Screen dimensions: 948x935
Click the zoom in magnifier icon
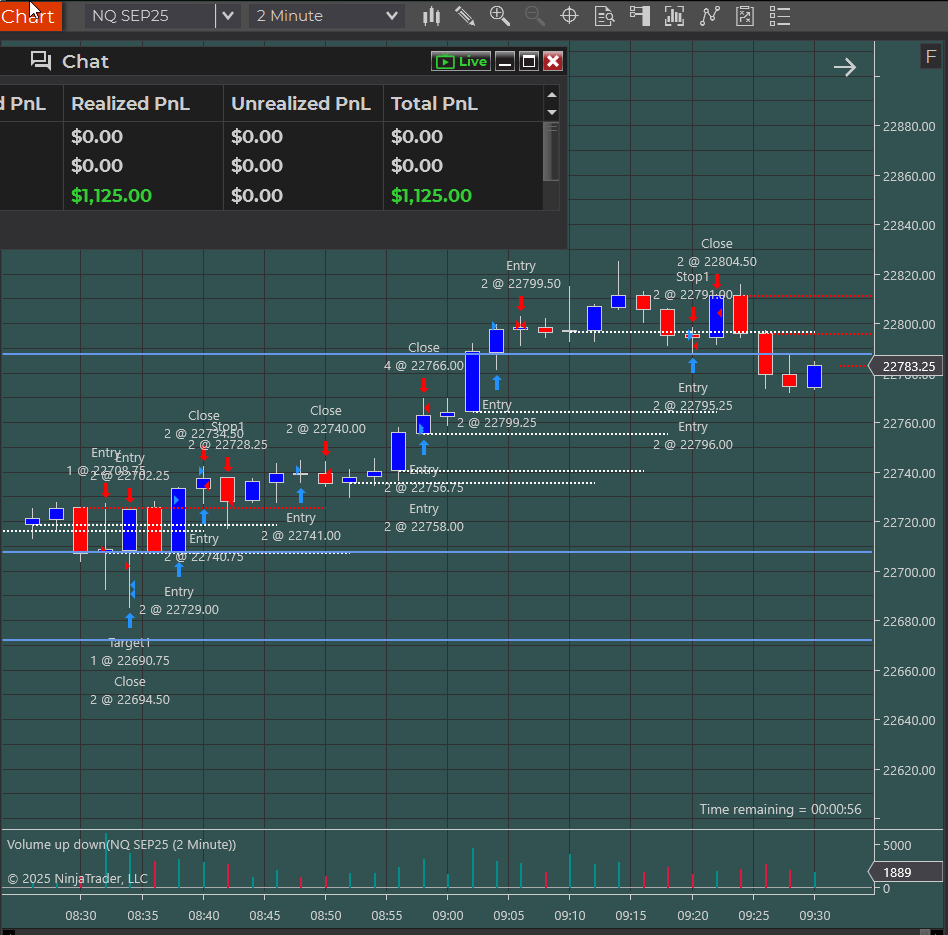(x=499, y=16)
